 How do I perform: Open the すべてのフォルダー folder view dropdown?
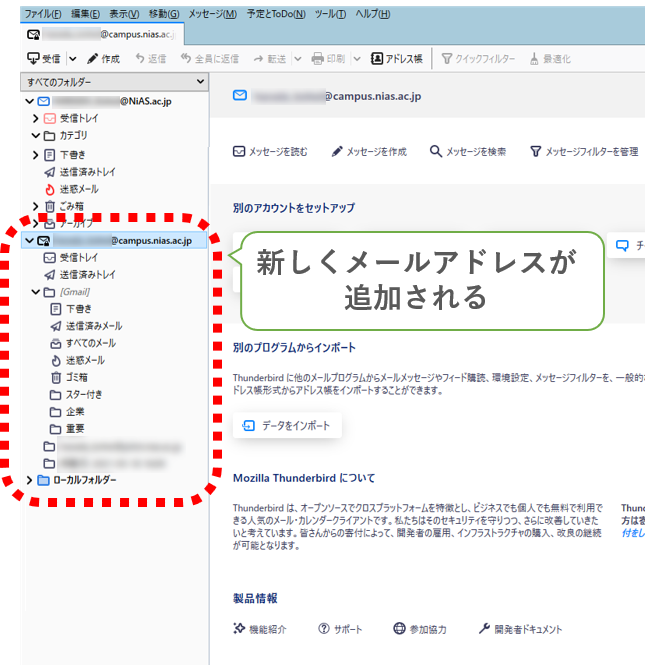114,81
